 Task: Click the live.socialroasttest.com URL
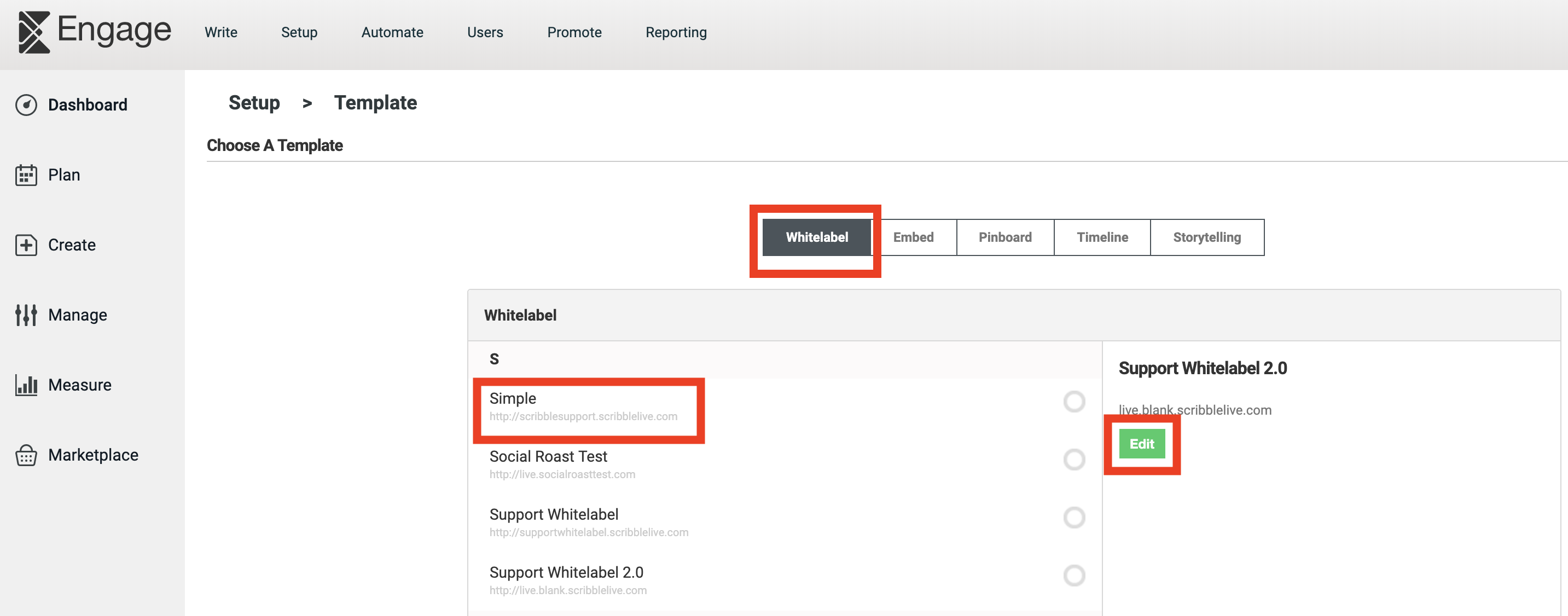pyautogui.click(x=562, y=474)
